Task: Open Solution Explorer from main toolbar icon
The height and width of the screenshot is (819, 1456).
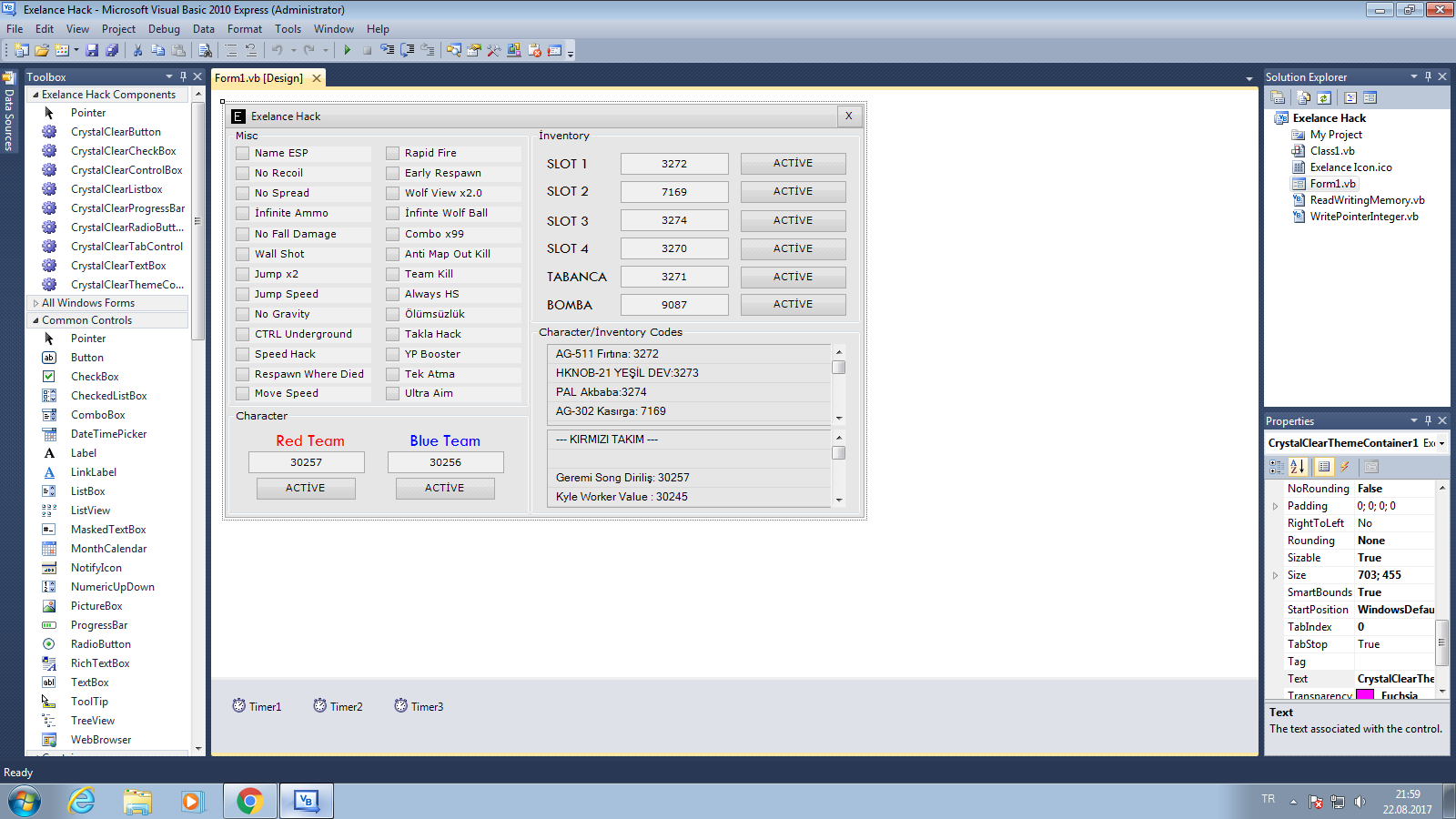Action: [453, 51]
